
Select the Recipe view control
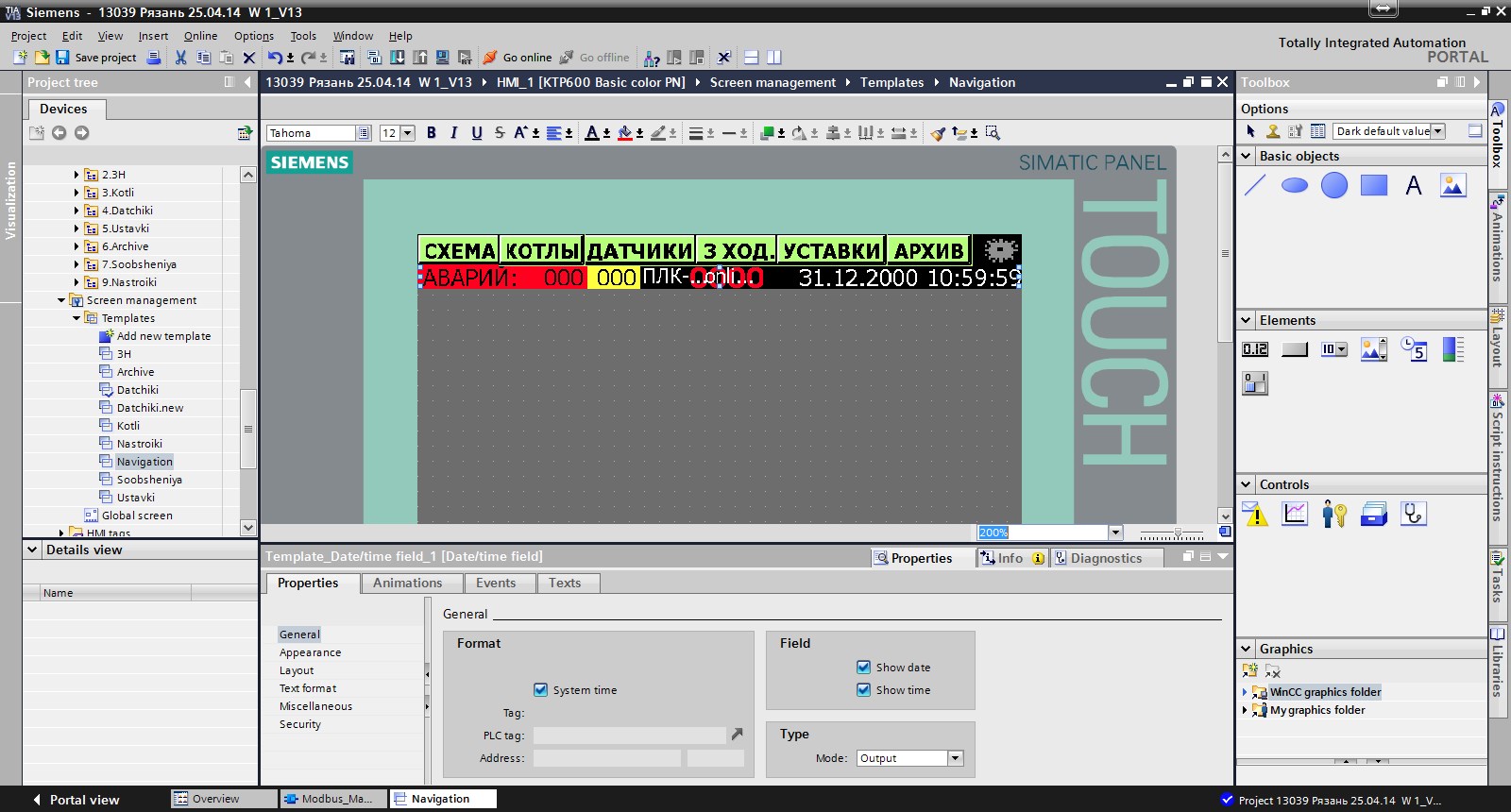point(1374,514)
